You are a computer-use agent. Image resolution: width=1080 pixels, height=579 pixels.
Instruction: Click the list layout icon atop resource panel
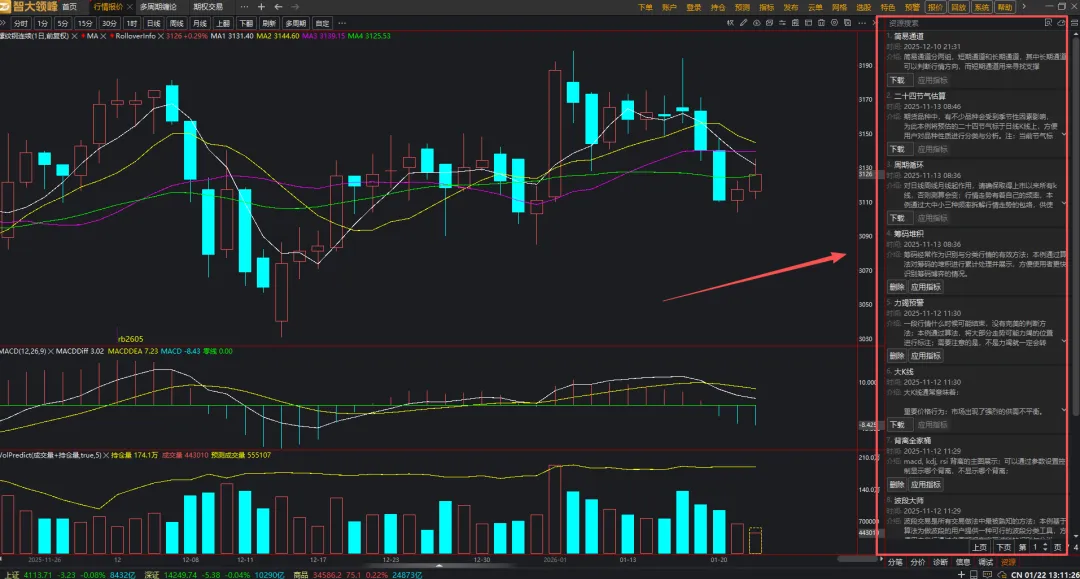(1074, 23)
